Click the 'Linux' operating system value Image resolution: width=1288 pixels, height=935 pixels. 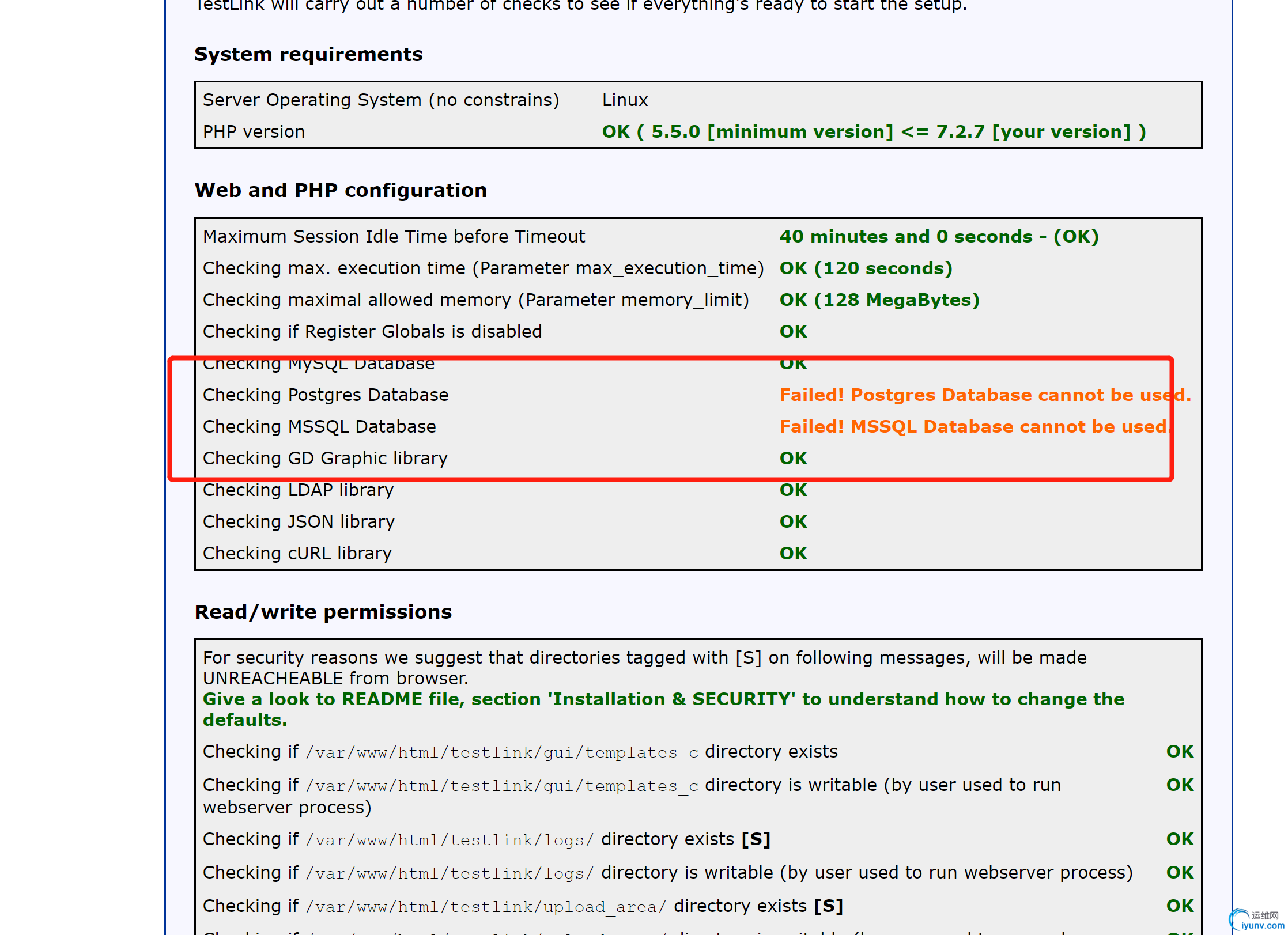point(625,100)
